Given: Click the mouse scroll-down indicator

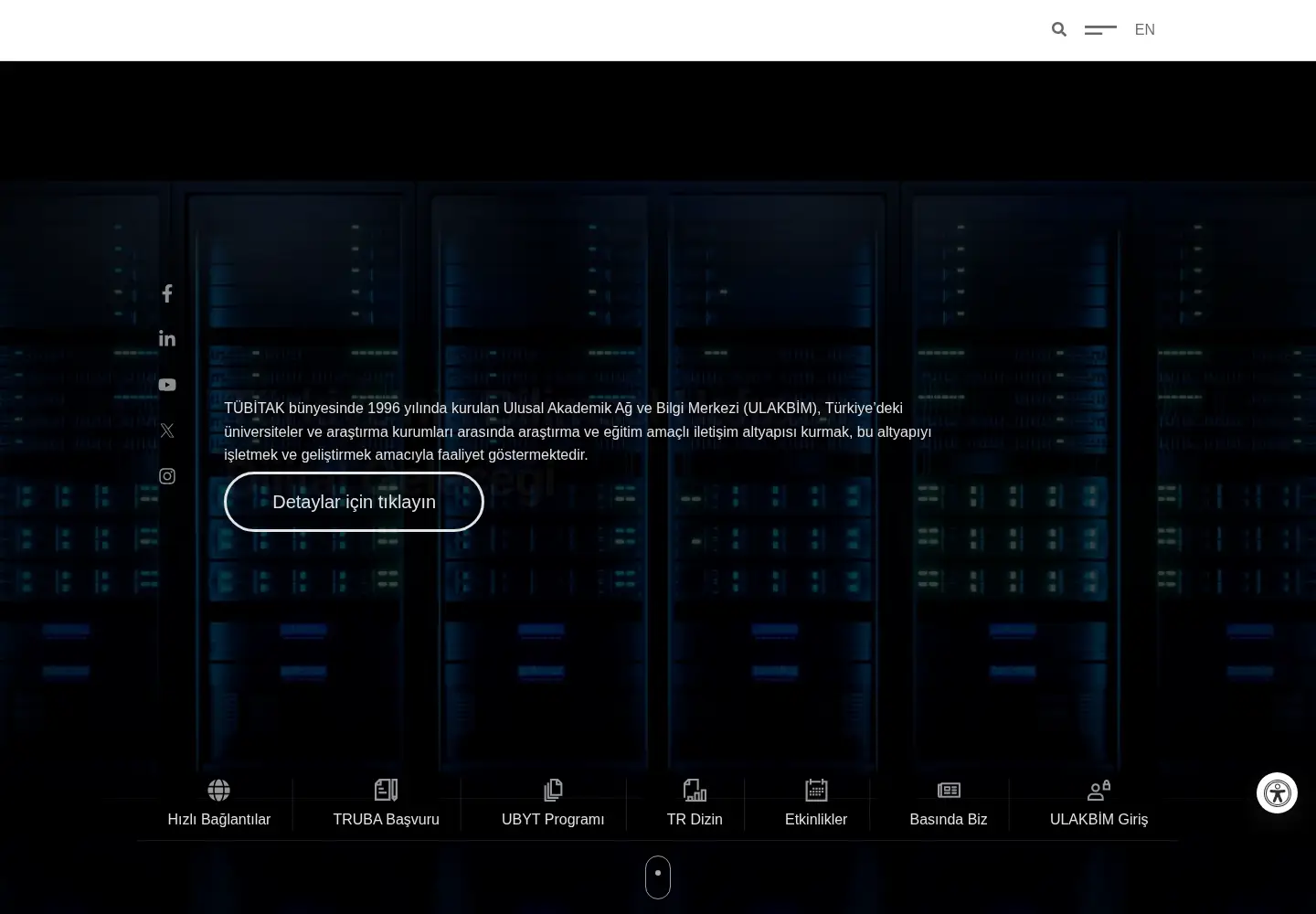Looking at the screenshot, I should pyautogui.click(x=658, y=877).
